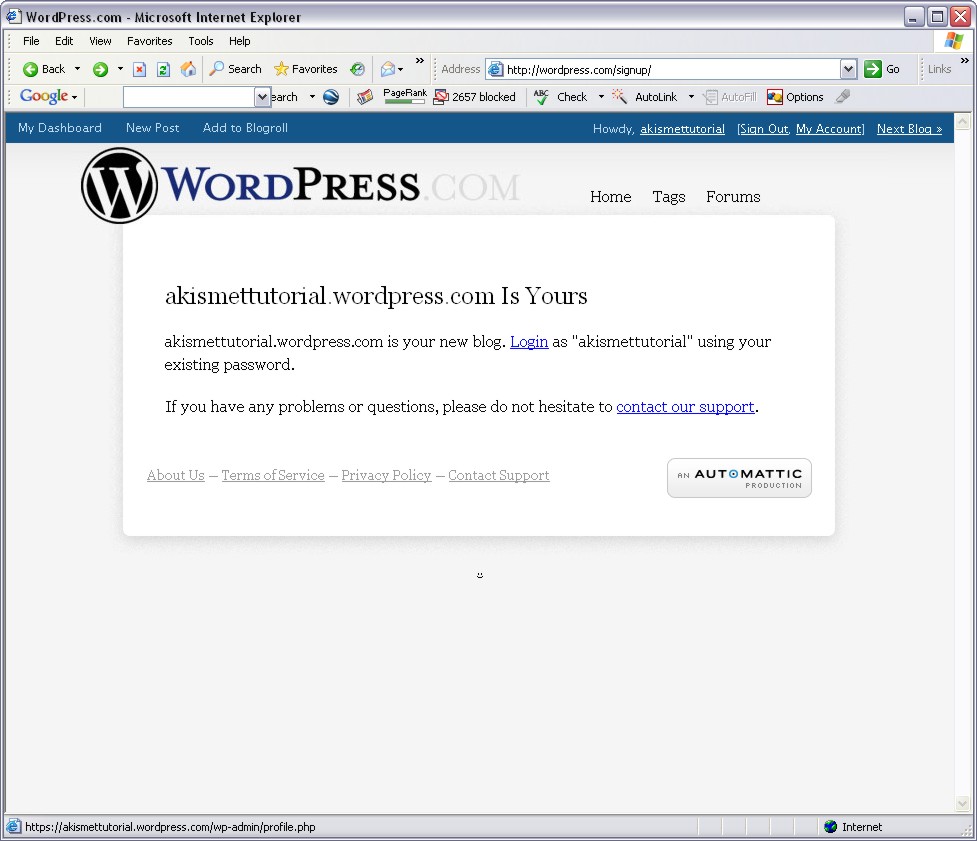Image resolution: width=977 pixels, height=841 pixels.
Task: Open the akismettutorial profile link
Action: click(682, 129)
